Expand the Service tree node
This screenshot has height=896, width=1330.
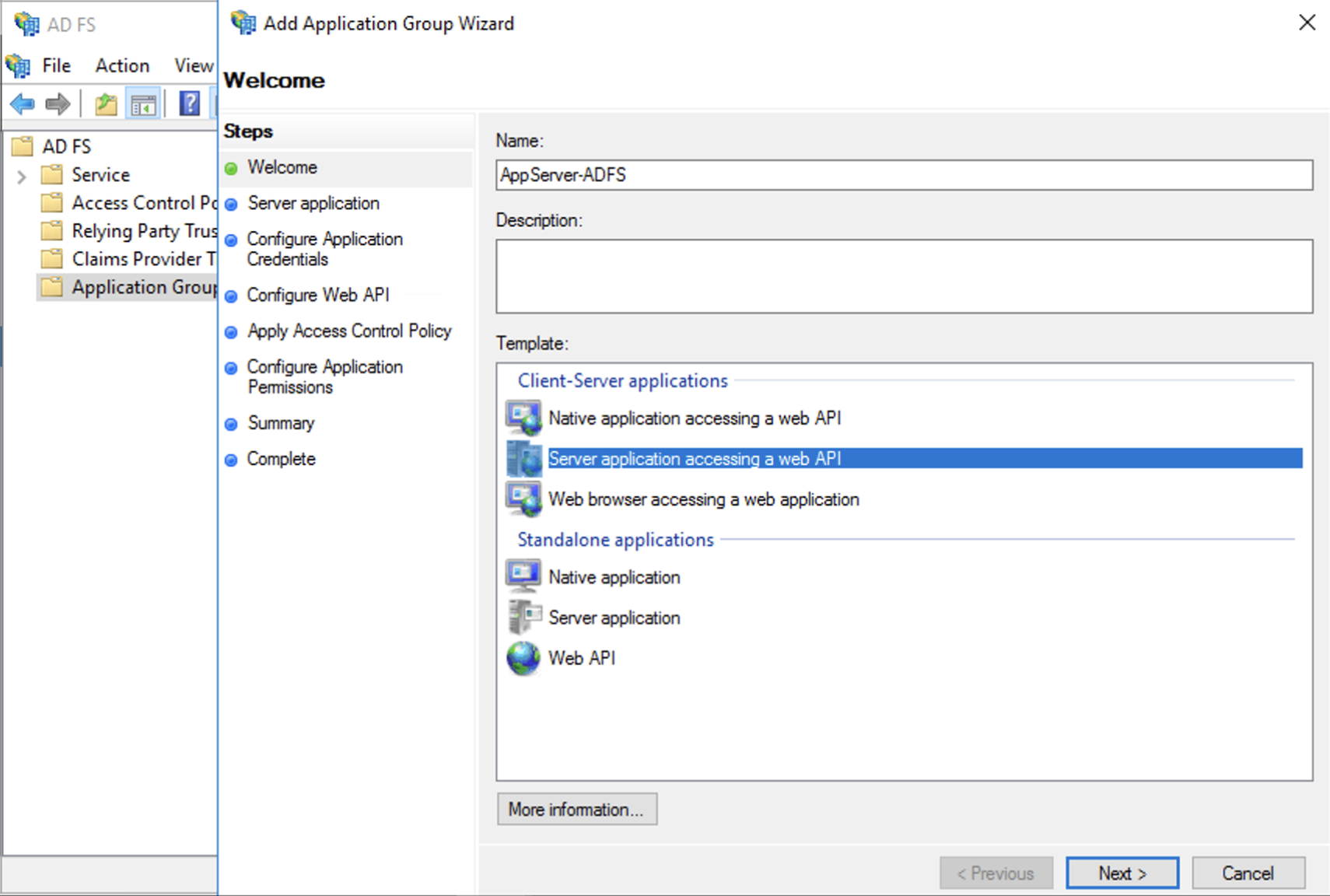coord(22,177)
